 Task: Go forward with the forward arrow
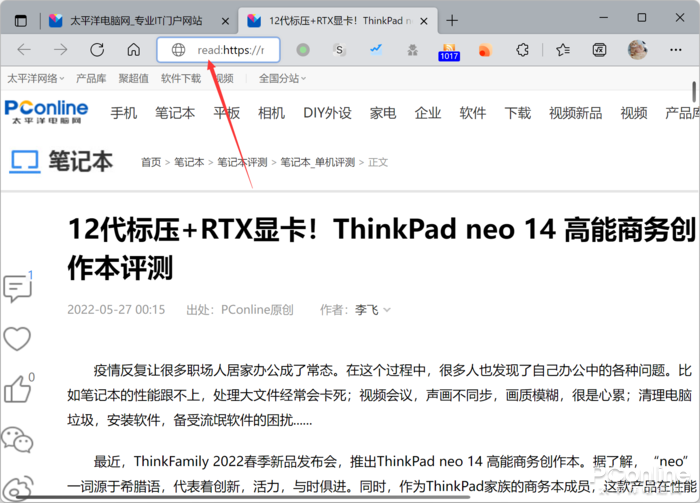[60, 50]
